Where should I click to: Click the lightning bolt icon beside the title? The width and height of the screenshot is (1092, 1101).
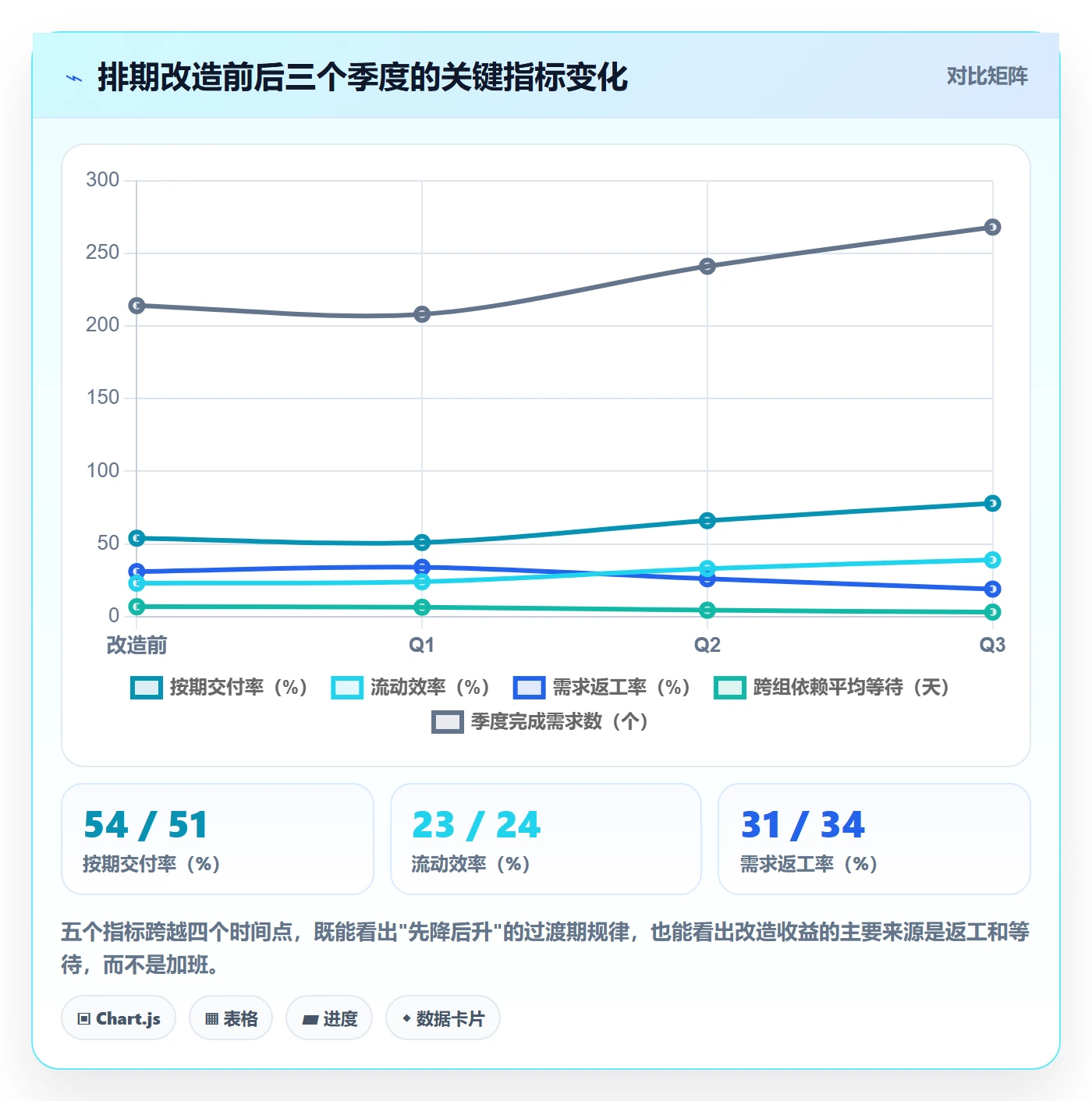74,78
